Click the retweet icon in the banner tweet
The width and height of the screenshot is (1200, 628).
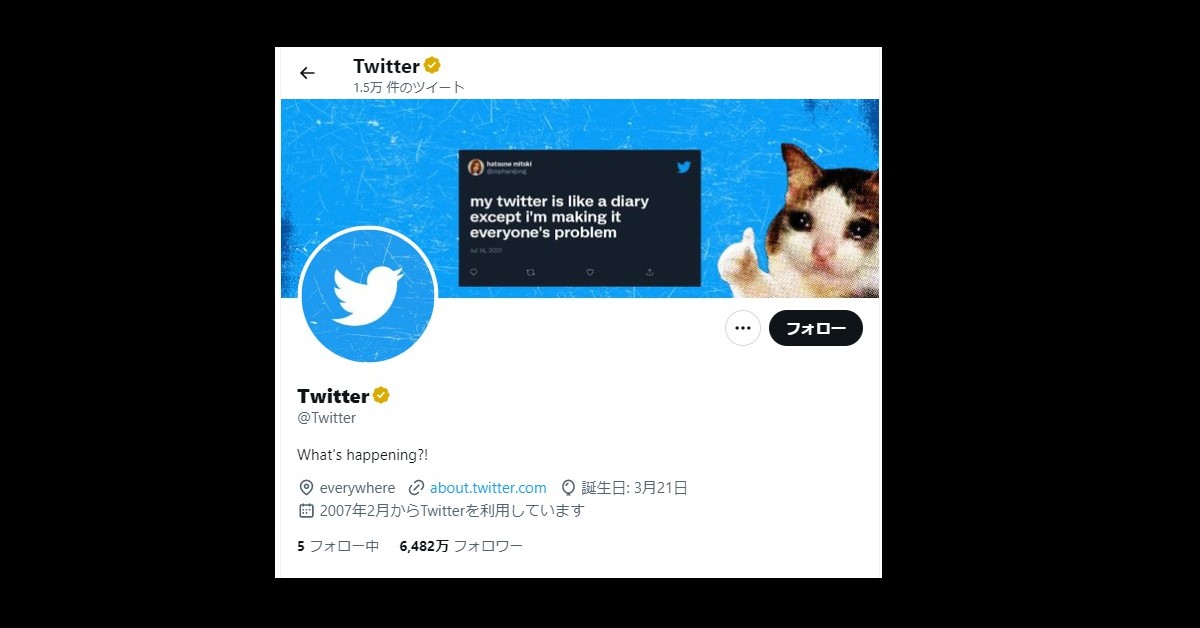pyautogui.click(x=531, y=271)
